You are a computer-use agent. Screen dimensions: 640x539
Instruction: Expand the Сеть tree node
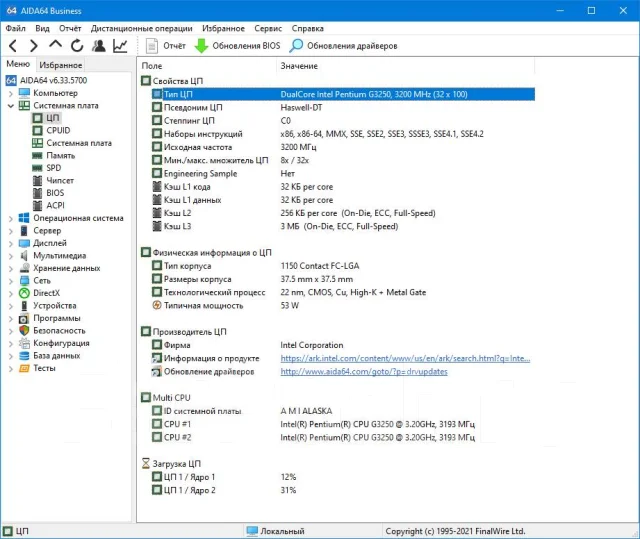click(x=11, y=281)
